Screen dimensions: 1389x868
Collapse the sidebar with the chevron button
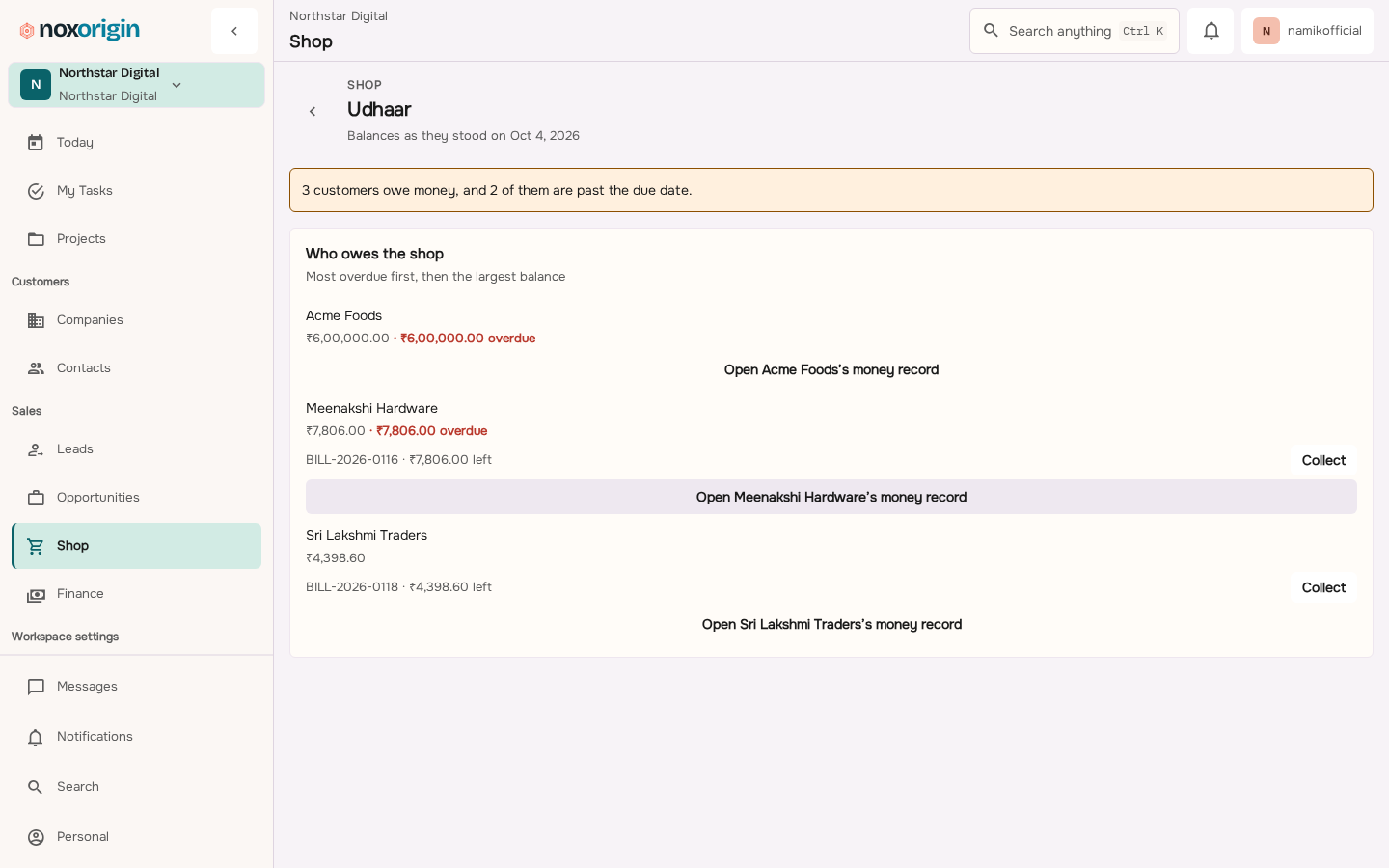point(234,31)
